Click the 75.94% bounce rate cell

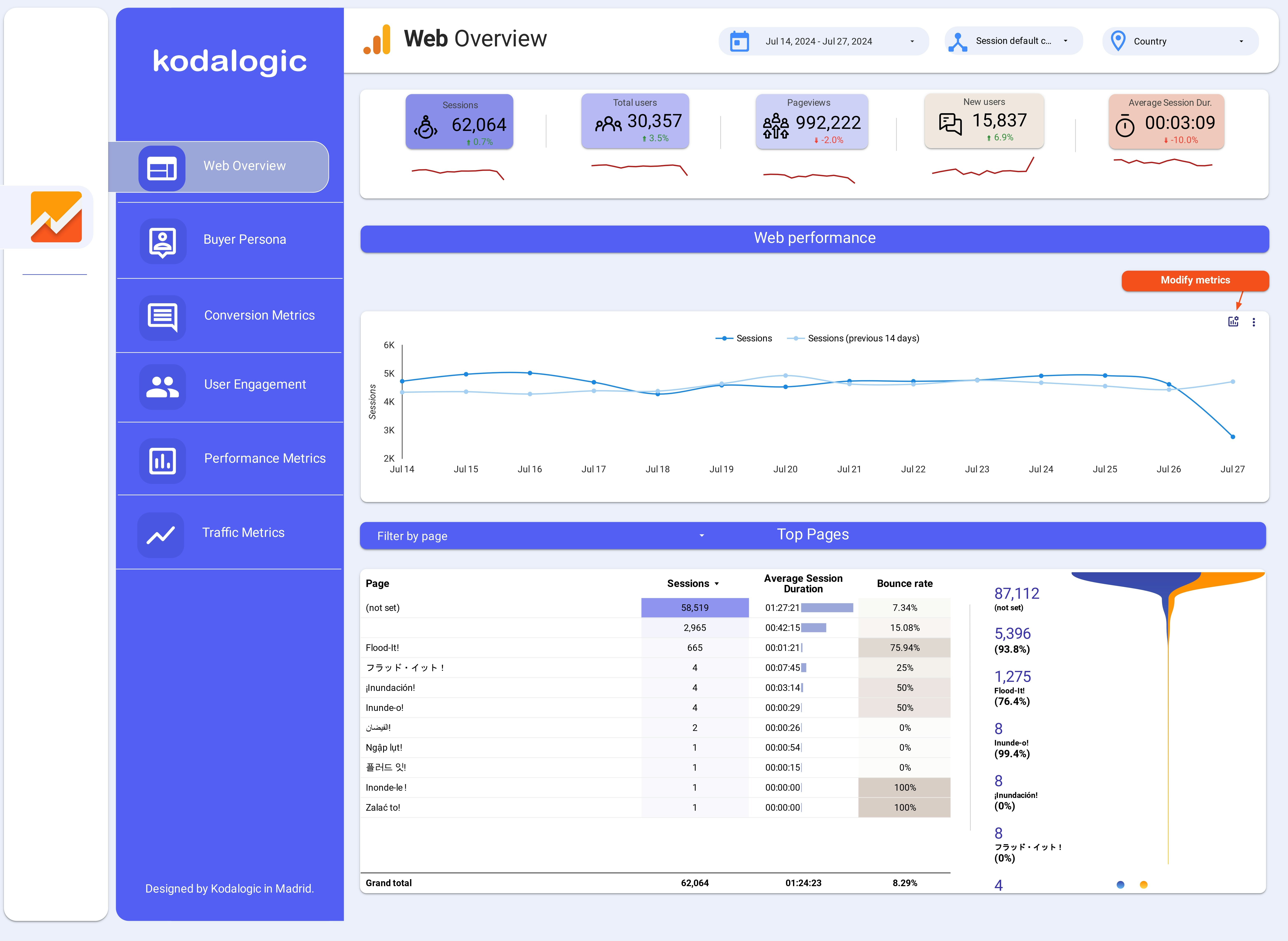(x=904, y=648)
